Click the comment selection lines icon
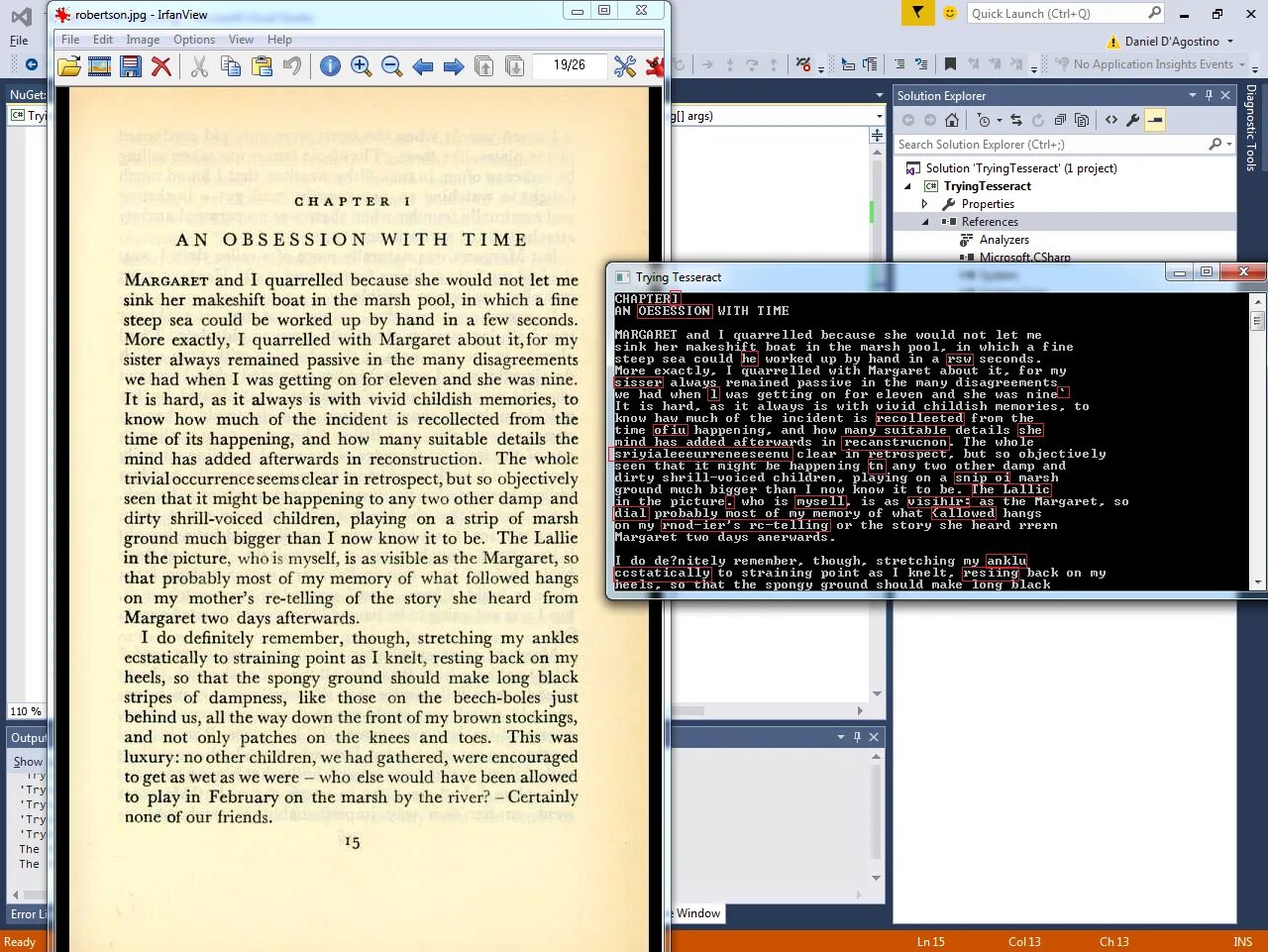 [899, 64]
